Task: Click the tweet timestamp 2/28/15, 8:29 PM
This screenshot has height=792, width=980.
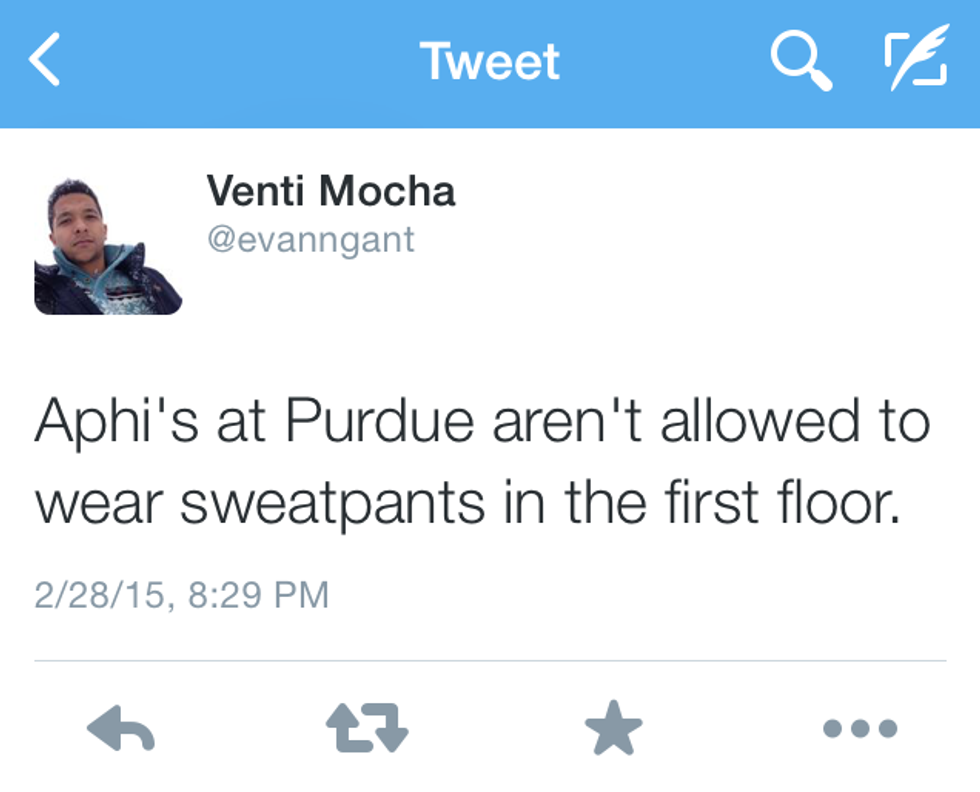Action: pyautogui.click(x=181, y=594)
